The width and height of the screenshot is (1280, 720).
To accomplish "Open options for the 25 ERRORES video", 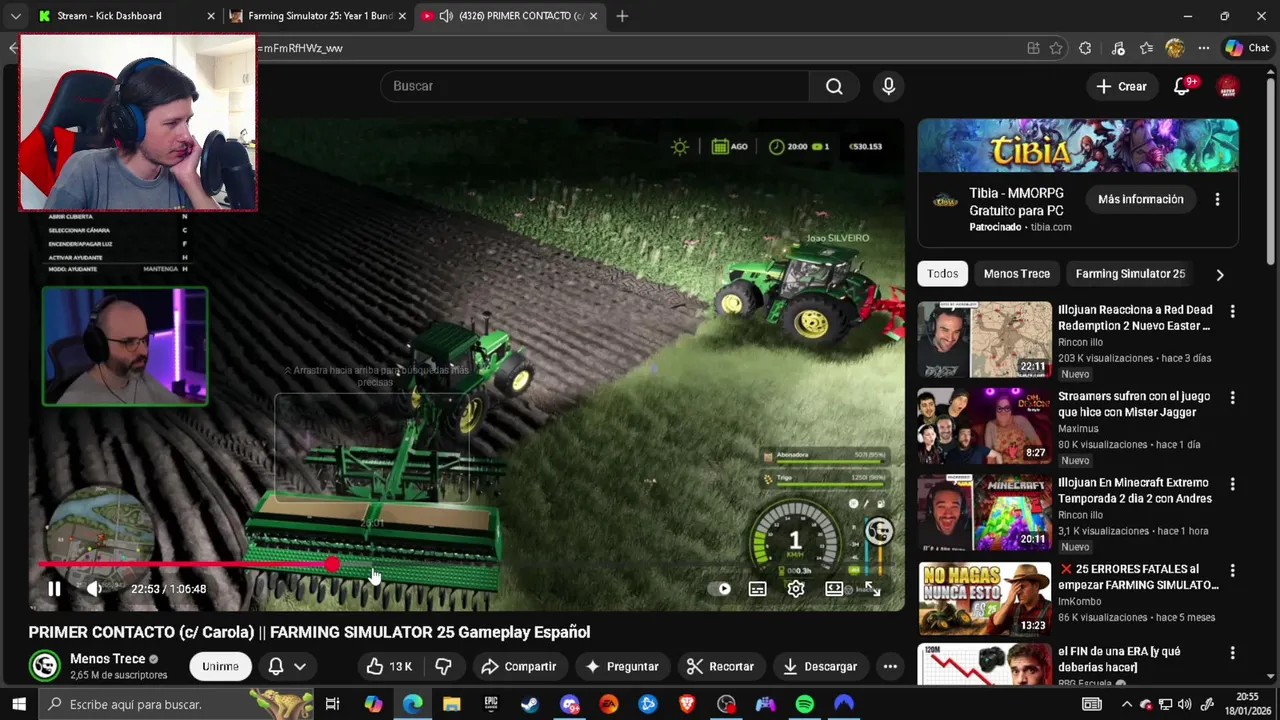I will (x=1232, y=570).
